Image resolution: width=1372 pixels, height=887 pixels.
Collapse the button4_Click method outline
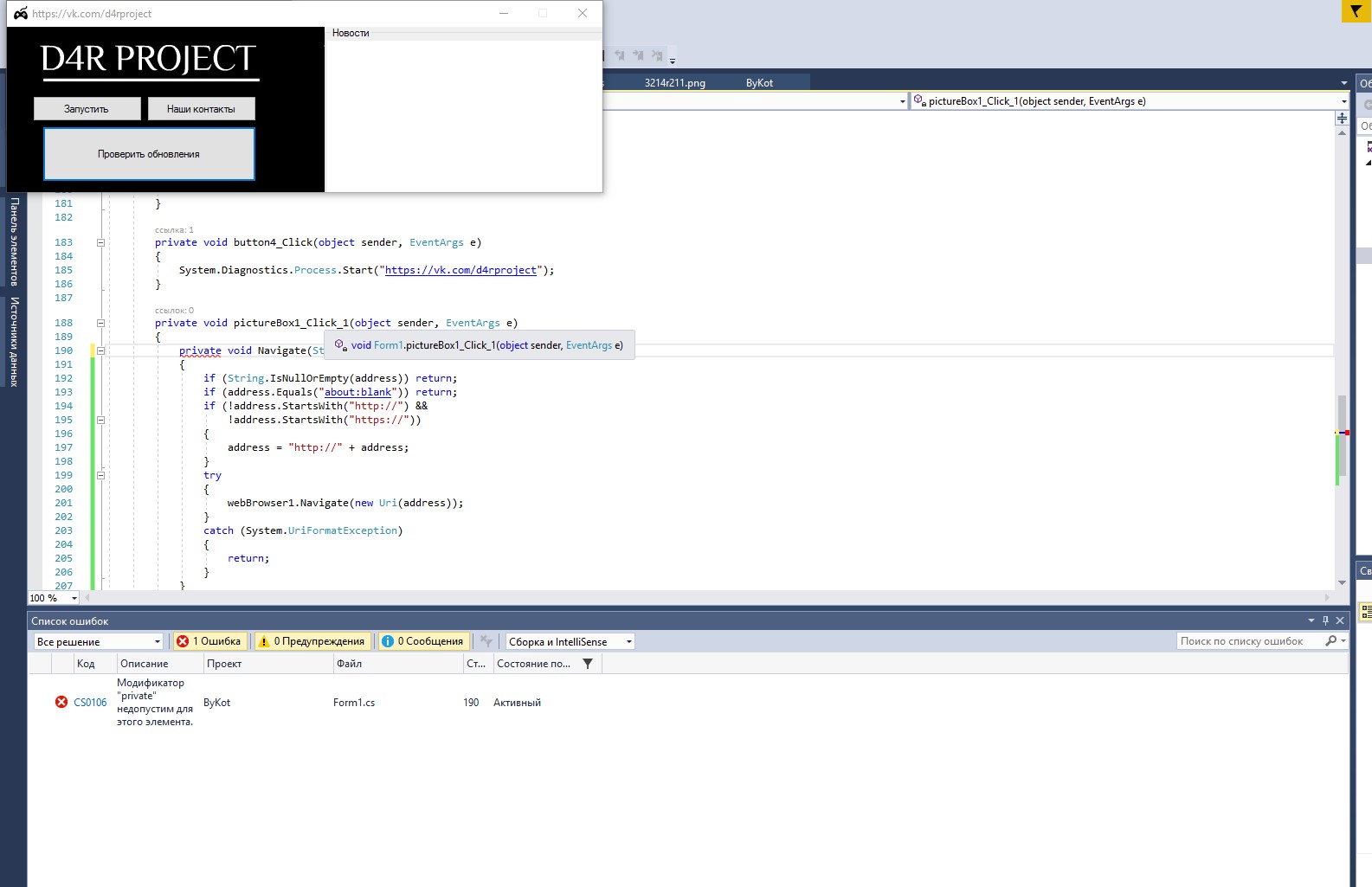pos(100,243)
